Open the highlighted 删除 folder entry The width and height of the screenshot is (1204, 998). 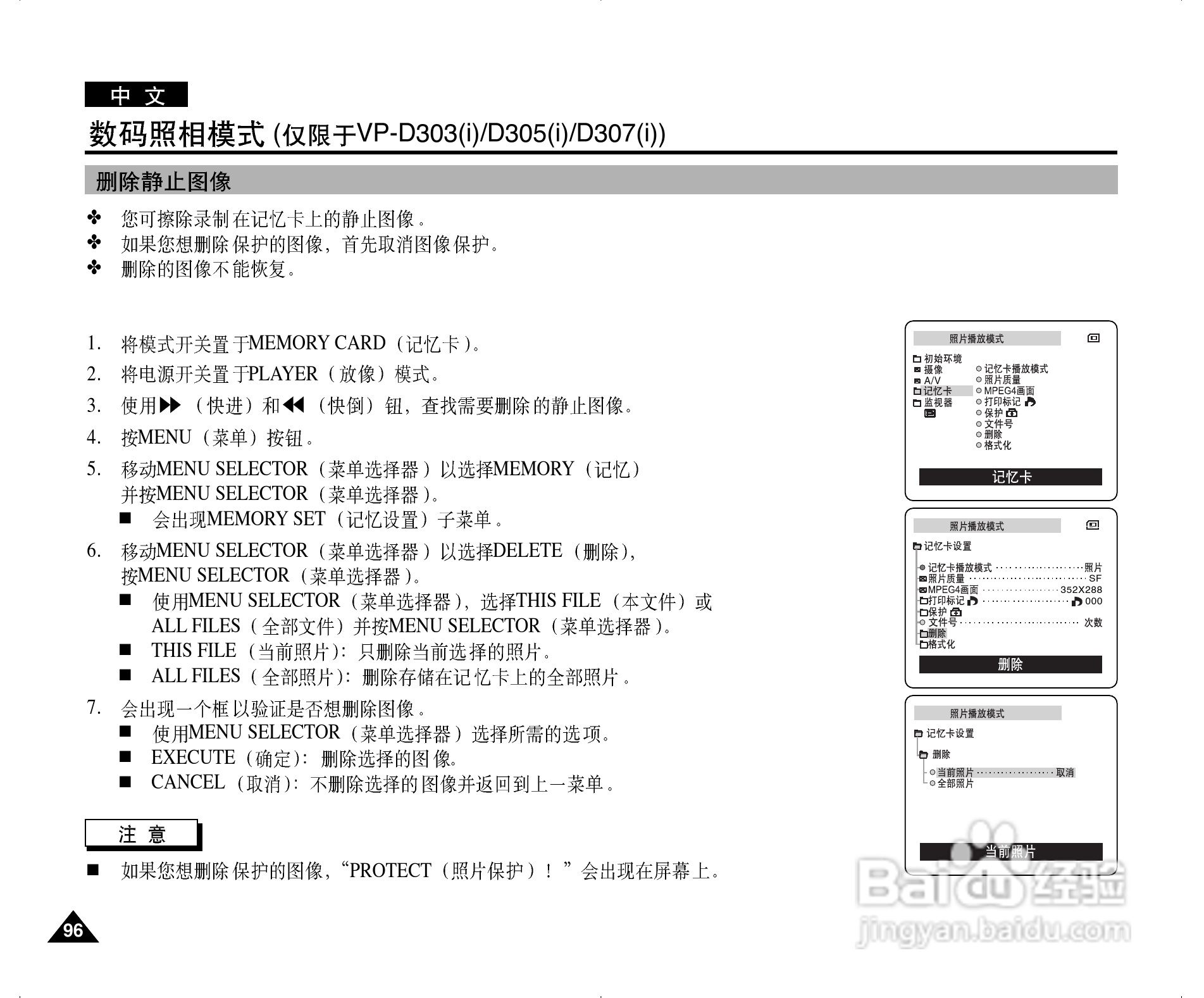tap(933, 633)
